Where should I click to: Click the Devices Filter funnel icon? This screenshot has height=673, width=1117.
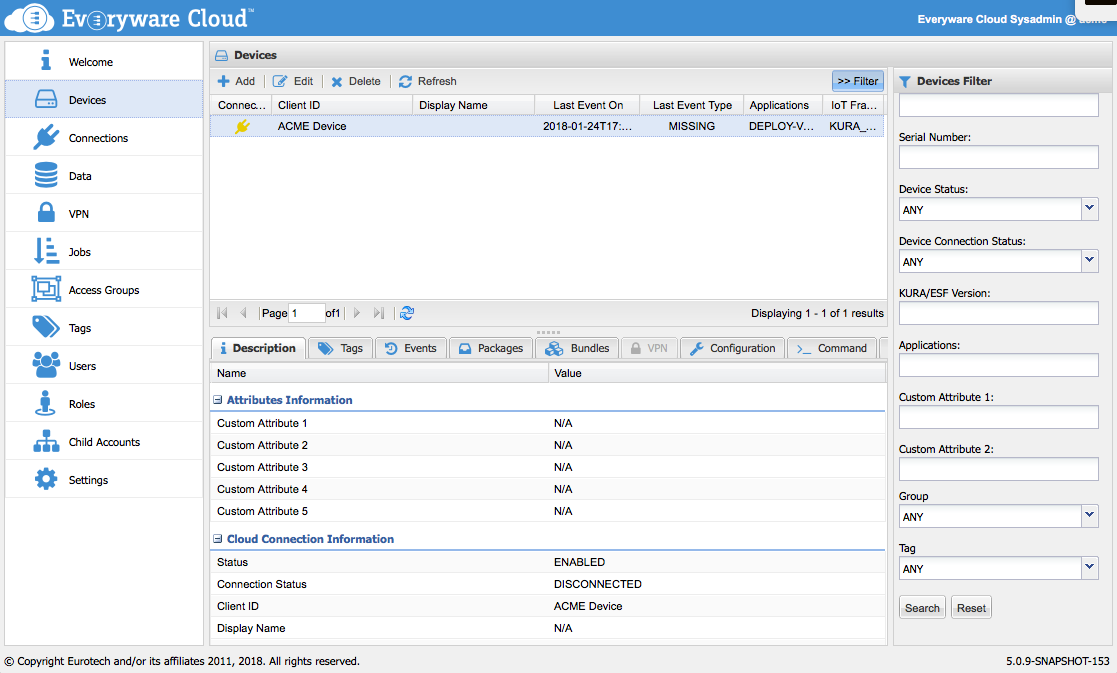[905, 81]
